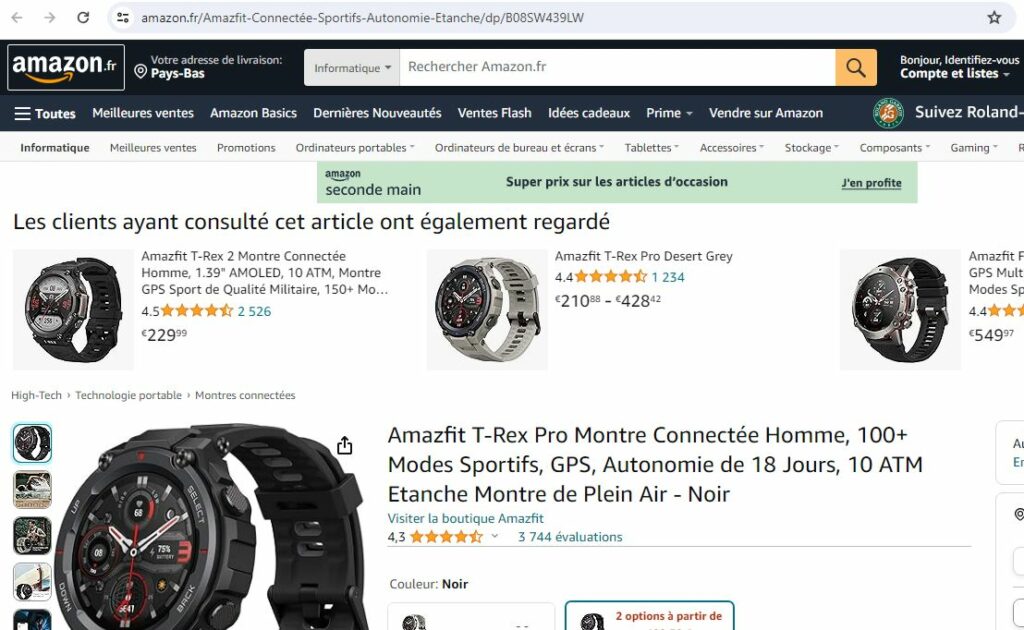
Task: Go back with the browser back arrow
Action: pos(17,18)
